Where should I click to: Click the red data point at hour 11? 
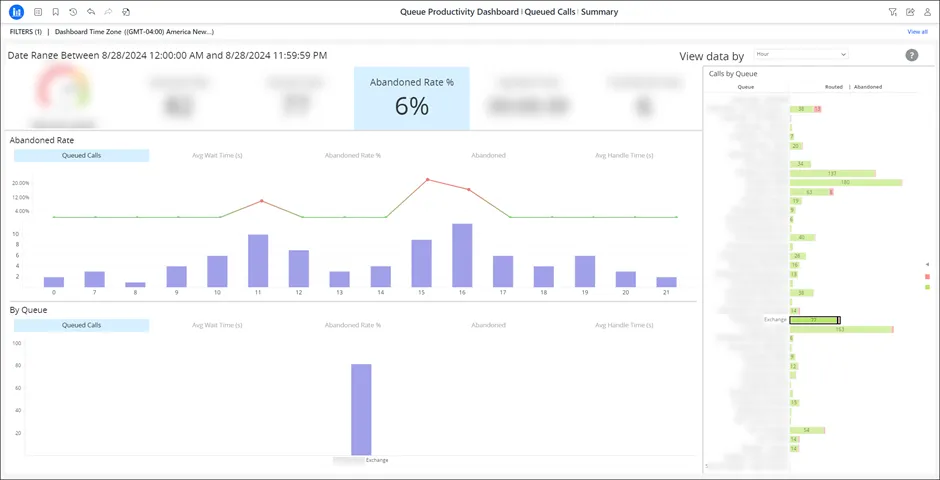[261, 201]
